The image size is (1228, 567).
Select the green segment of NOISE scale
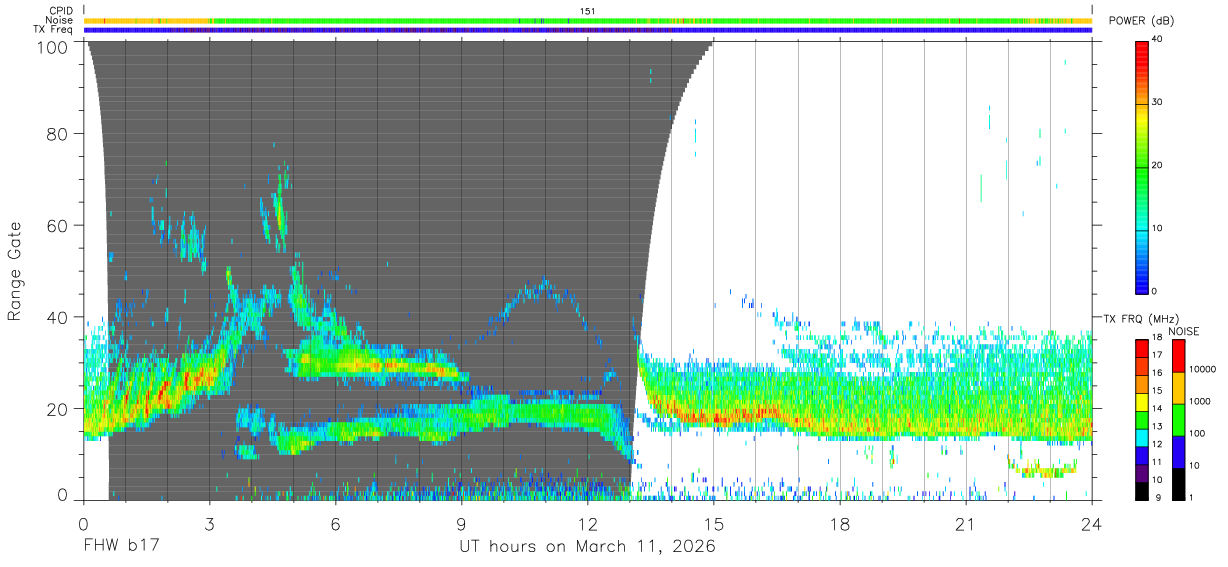pos(1179,420)
